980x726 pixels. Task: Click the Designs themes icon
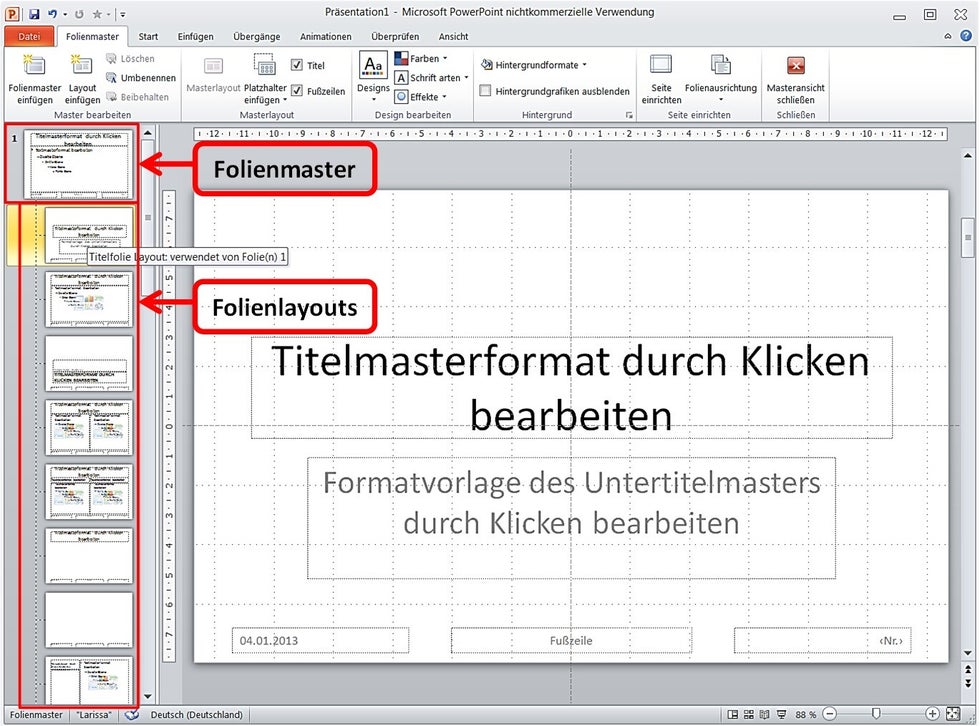click(373, 64)
